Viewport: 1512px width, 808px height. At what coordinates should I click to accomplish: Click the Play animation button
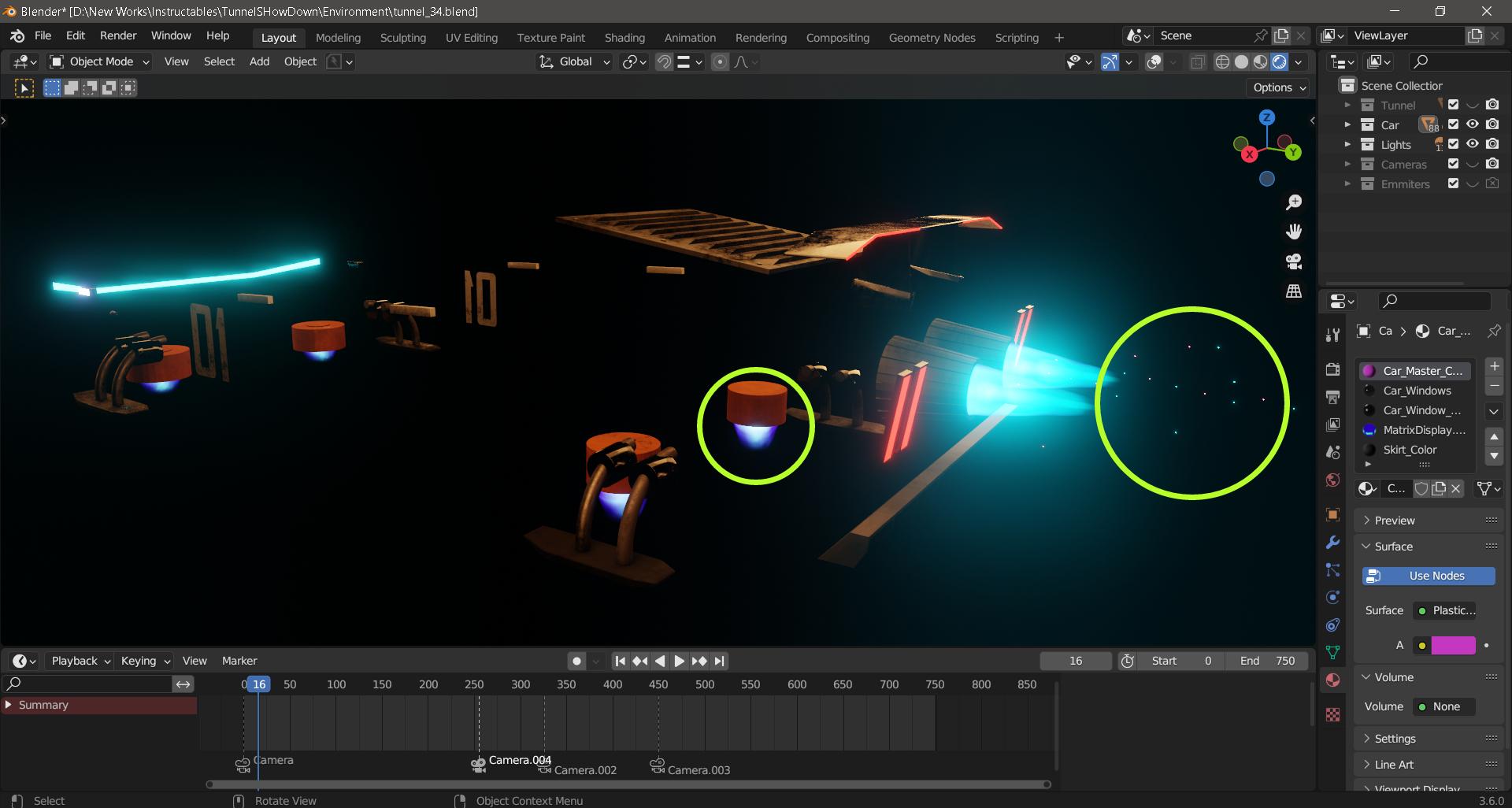tap(679, 661)
